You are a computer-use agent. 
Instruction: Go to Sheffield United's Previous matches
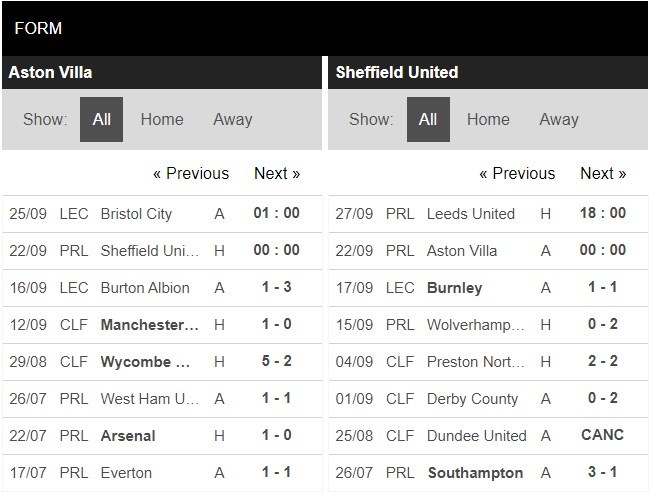516,173
